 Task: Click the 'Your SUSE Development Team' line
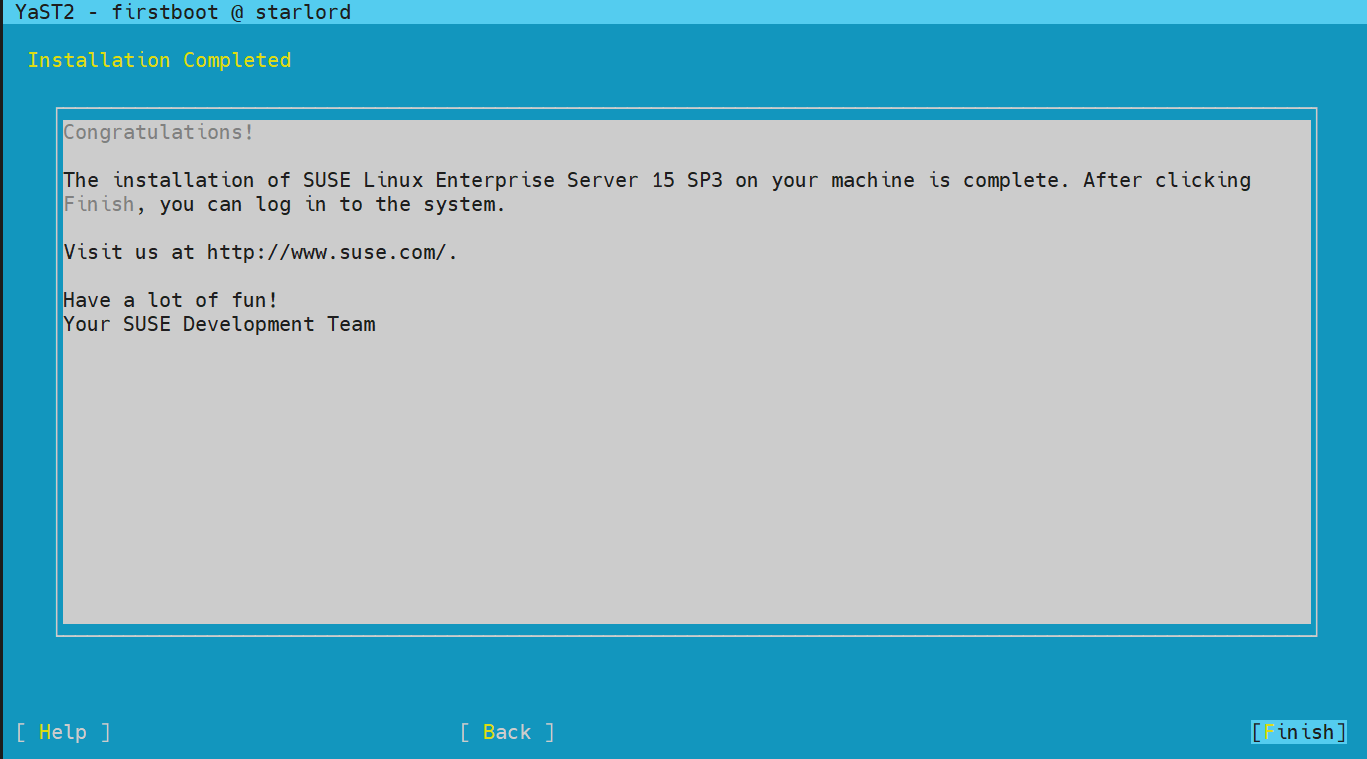[x=219, y=324]
